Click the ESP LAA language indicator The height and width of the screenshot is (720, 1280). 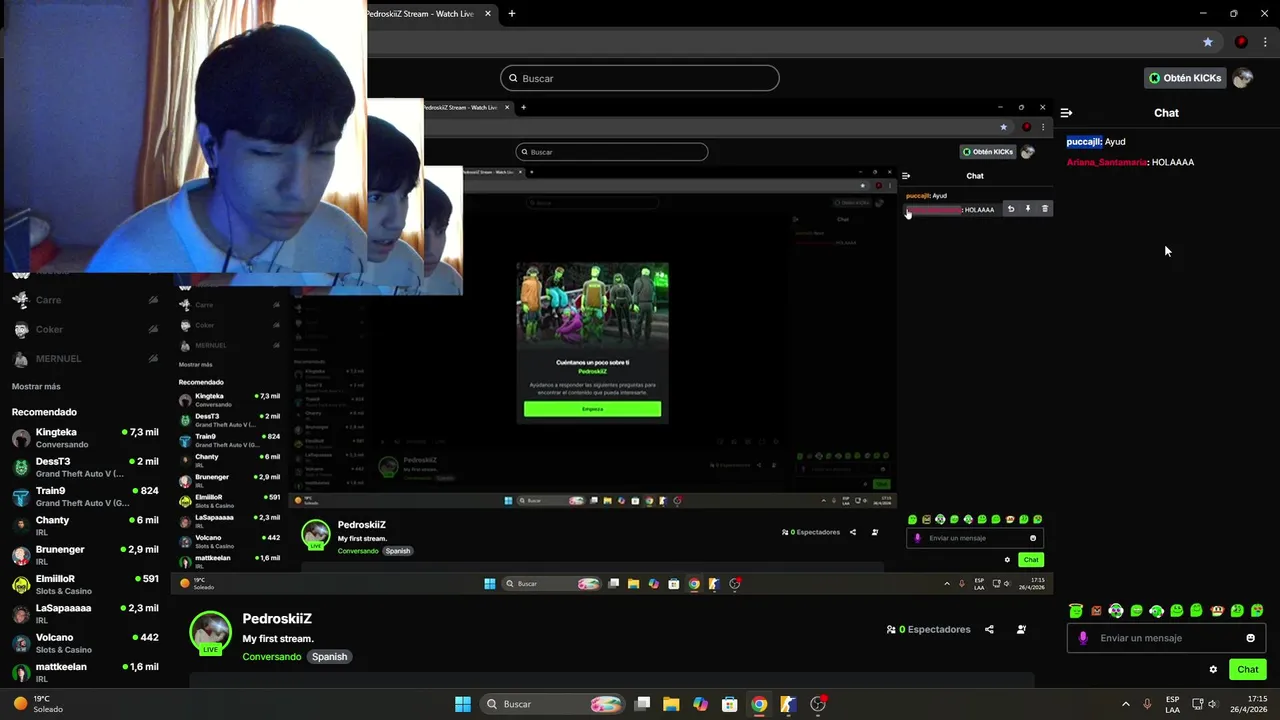[x=1172, y=704]
